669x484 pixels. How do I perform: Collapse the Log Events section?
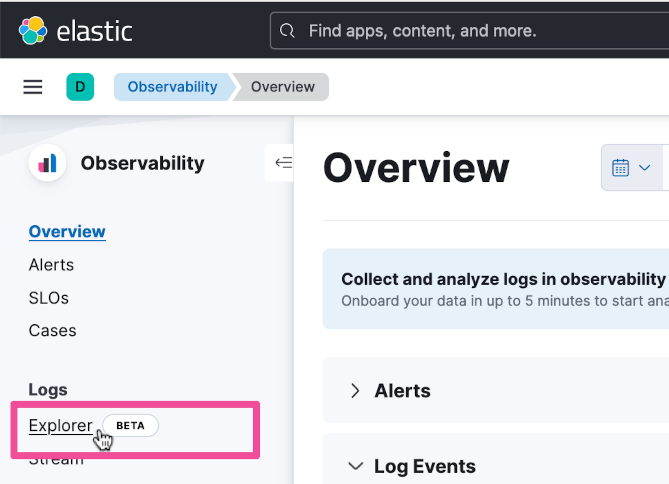point(355,466)
